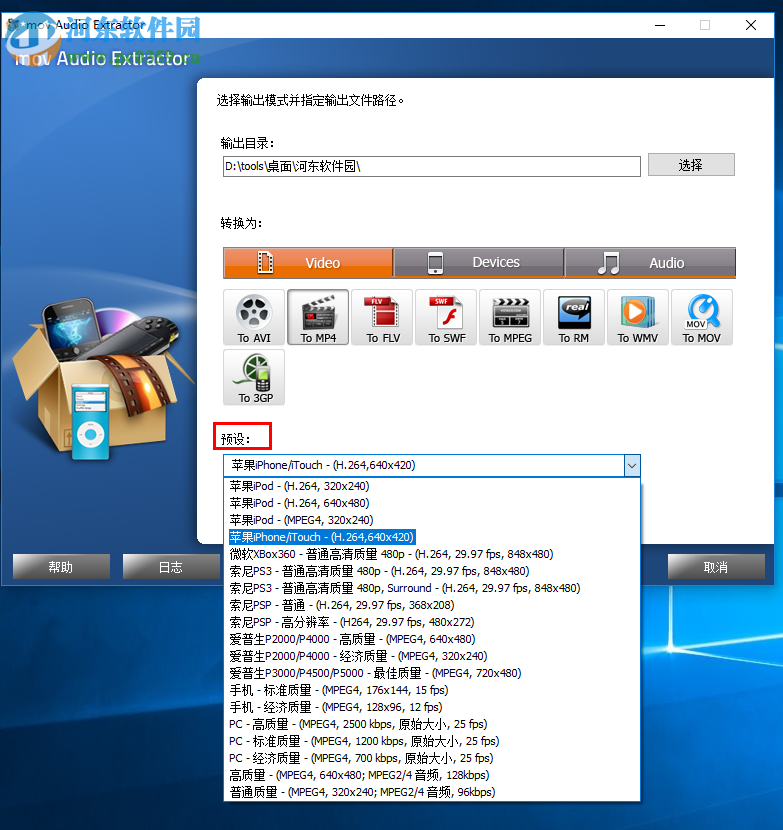
Task: Select the To AVI format icon
Action: pos(254,317)
